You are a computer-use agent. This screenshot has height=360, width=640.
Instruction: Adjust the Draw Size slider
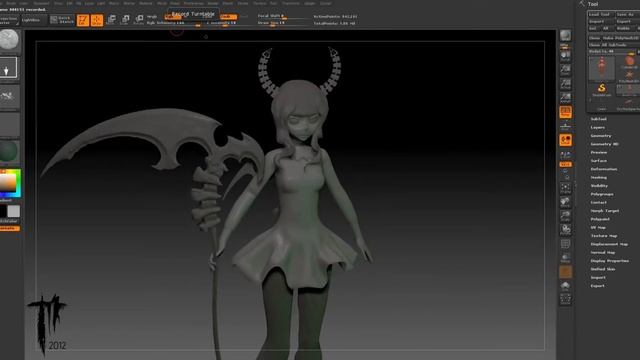(284, 23)
